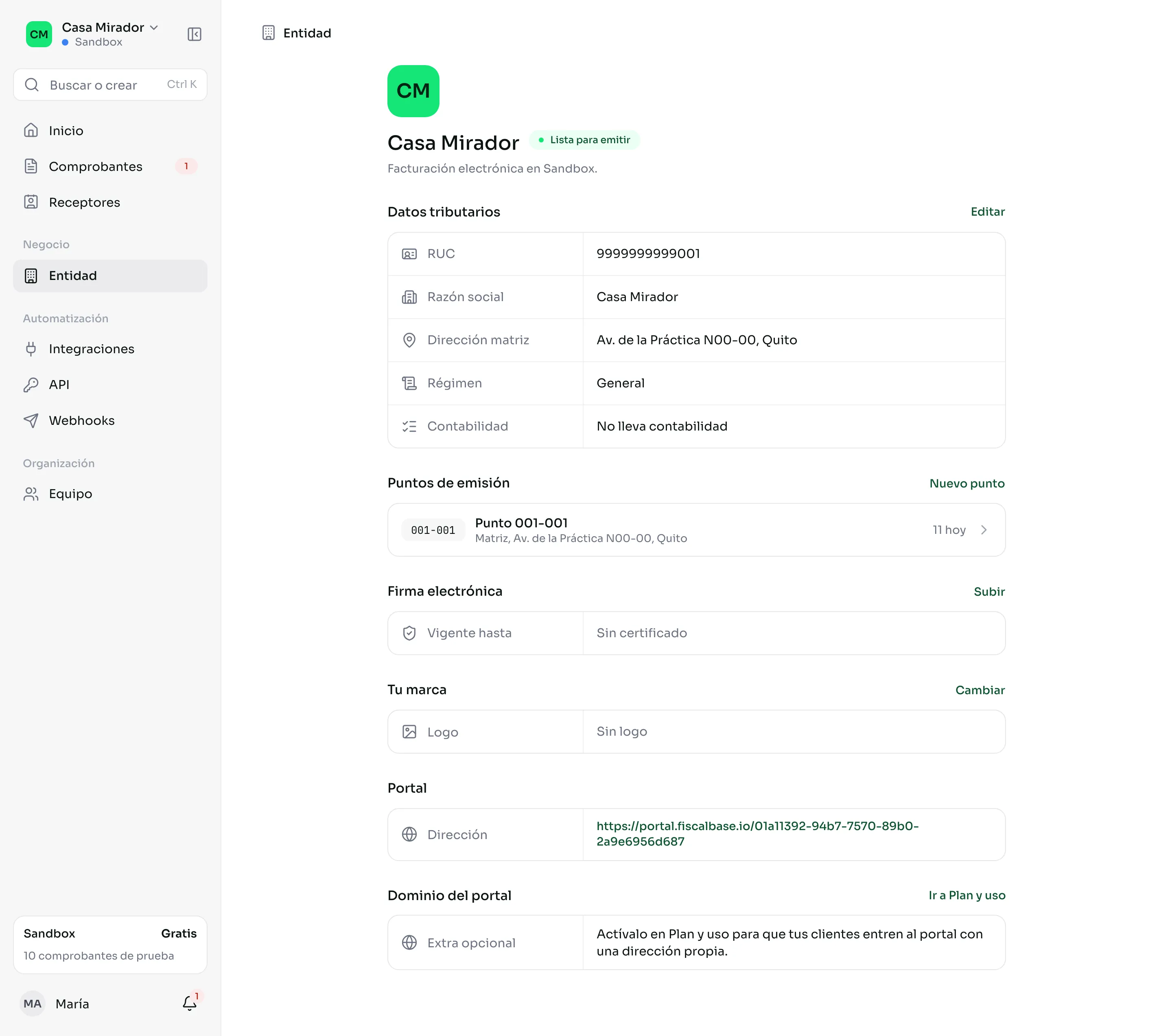Click the search magnifier icon
The image size is (1172, 1036).
32,85
